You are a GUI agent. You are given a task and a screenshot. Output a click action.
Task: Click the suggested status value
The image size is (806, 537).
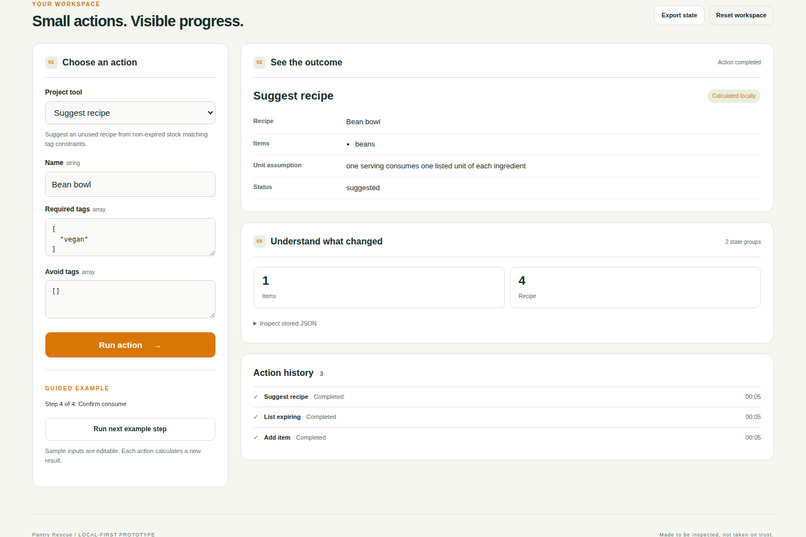[363, 188]
